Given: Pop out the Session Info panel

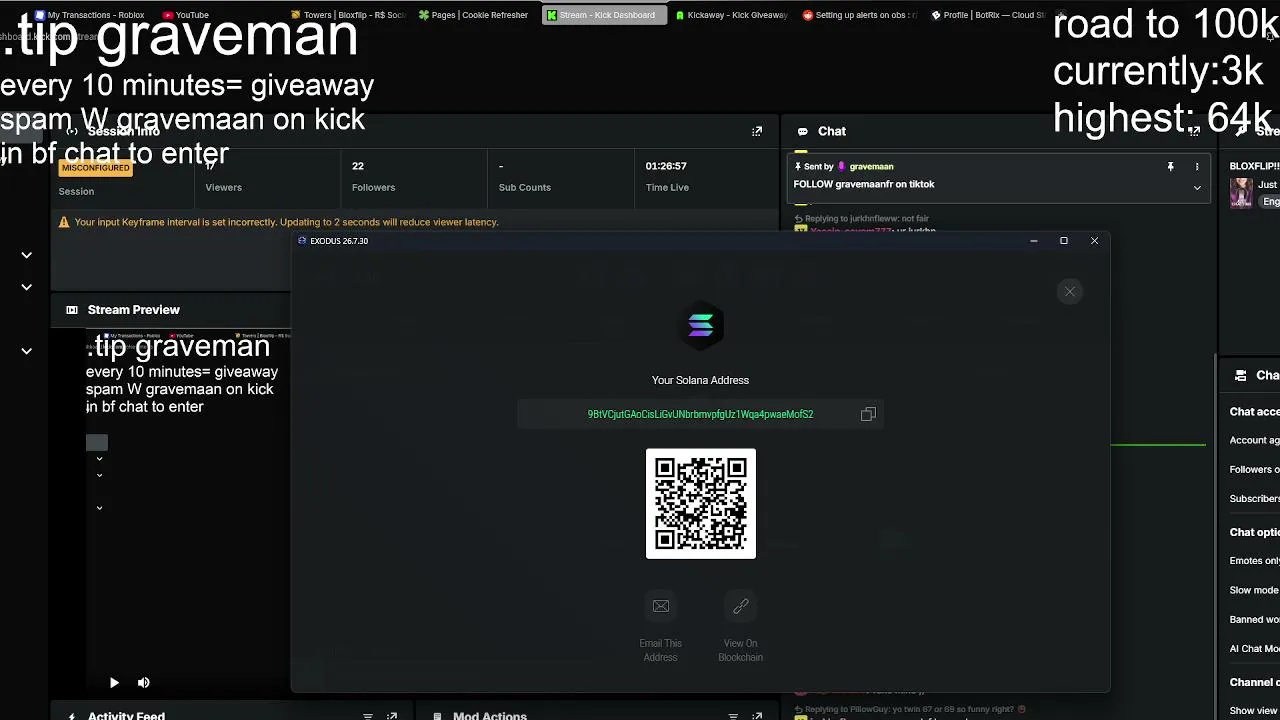Looking at the screenshot, I should click(x=757, y=131).
